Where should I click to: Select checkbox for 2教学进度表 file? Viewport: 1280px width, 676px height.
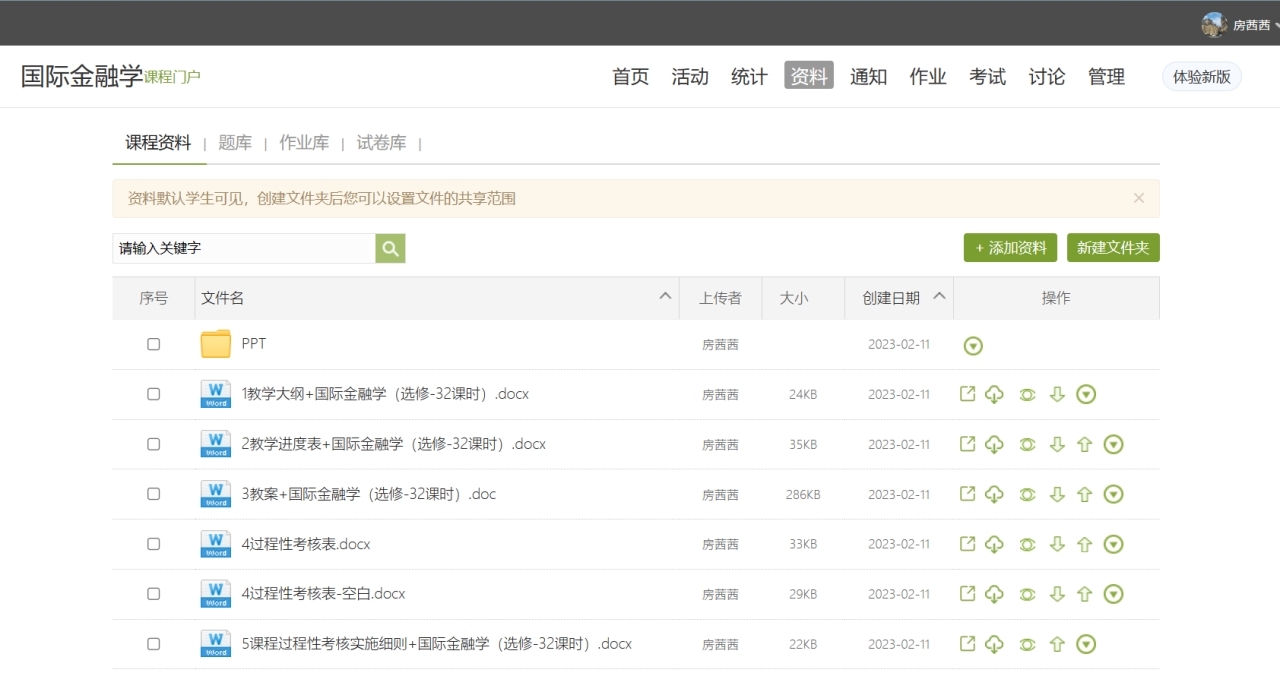pyautogui.click(x=153, y=444)
